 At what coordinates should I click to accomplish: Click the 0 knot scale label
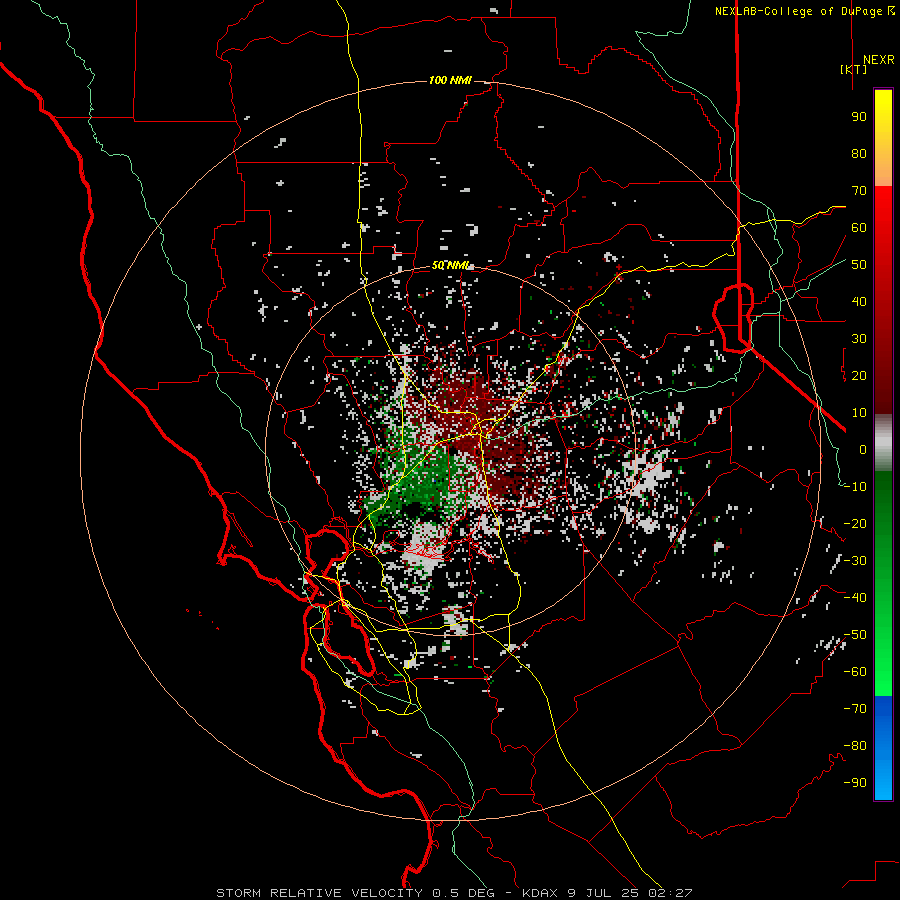click(863, 450)
